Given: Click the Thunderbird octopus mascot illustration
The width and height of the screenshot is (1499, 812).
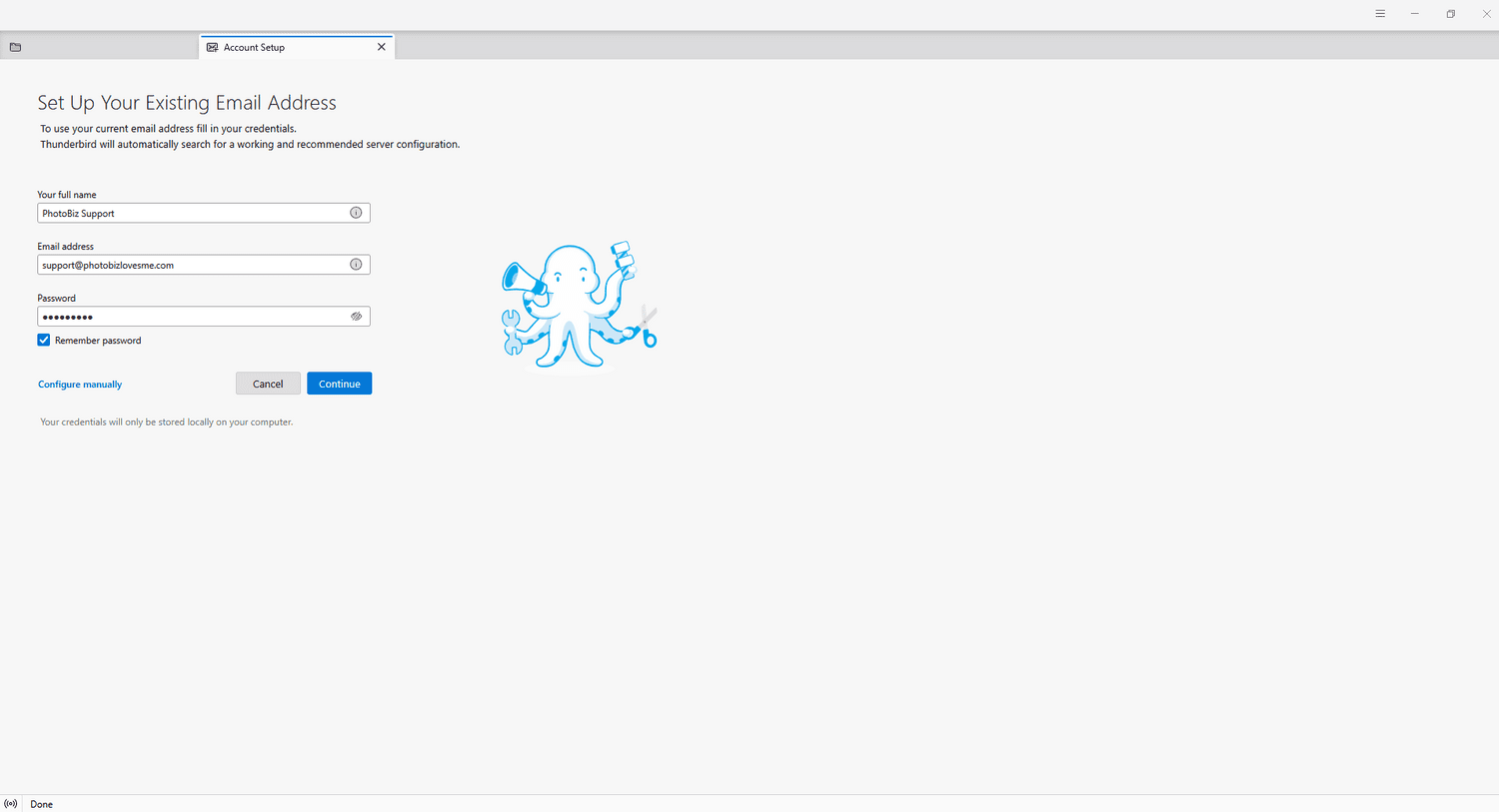Looking at the screenshot, I should pyautogui.click(x=580, y=305).
